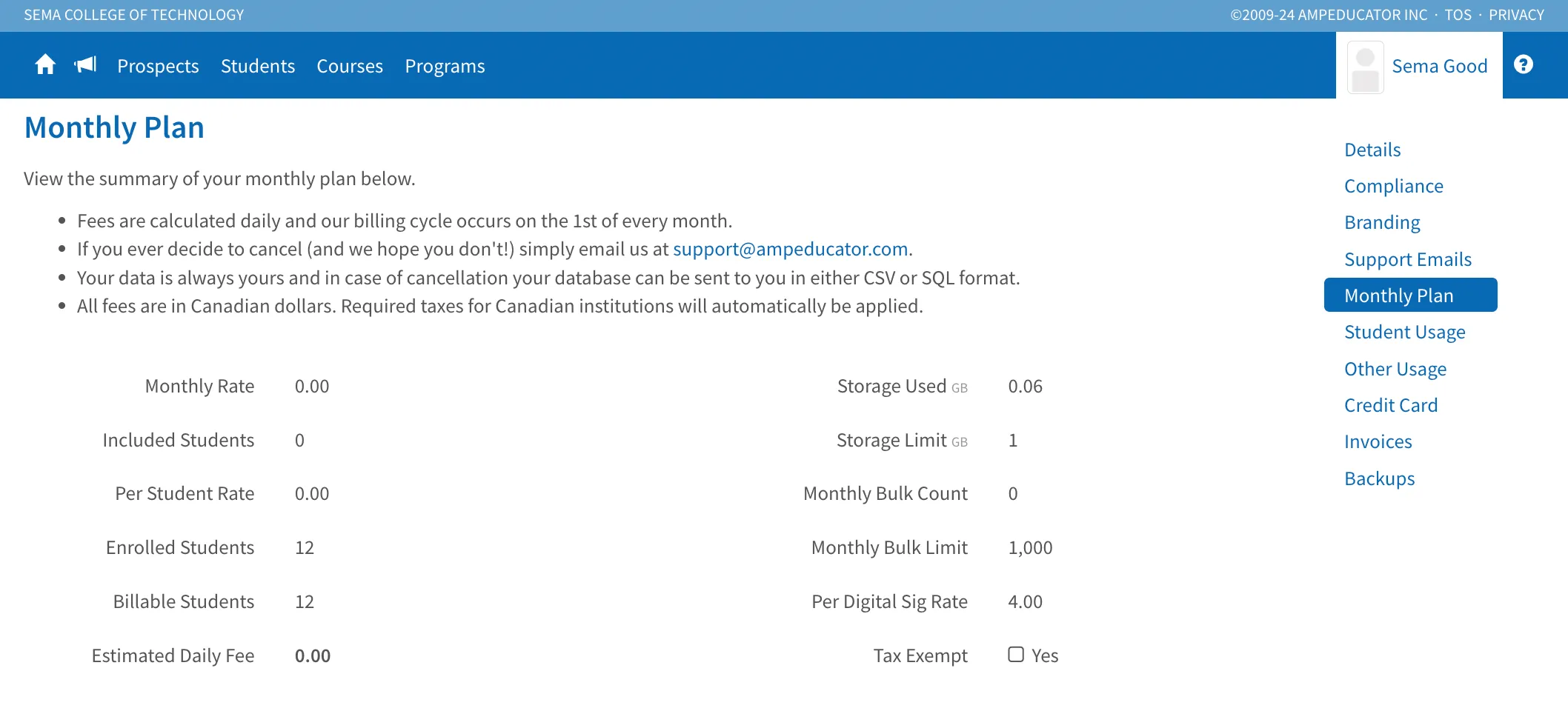Click the user avatar picture
The height and width of the screenshot is (711, 1568).
pos(1365,67)
